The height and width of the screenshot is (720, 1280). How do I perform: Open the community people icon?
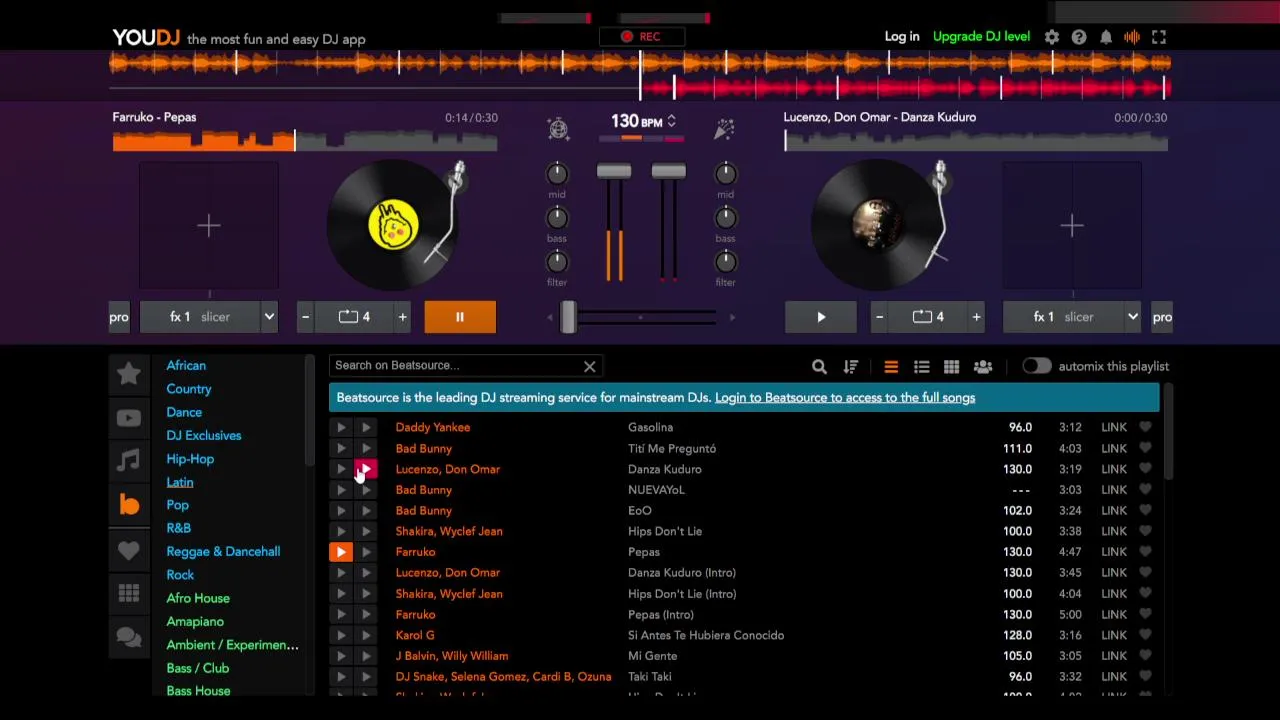[983, 367]
